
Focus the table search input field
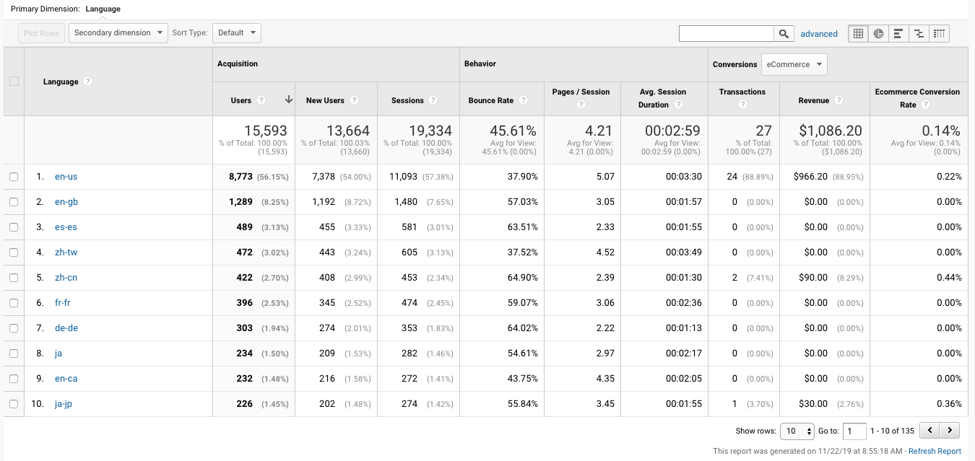click(x=726, y=34)
